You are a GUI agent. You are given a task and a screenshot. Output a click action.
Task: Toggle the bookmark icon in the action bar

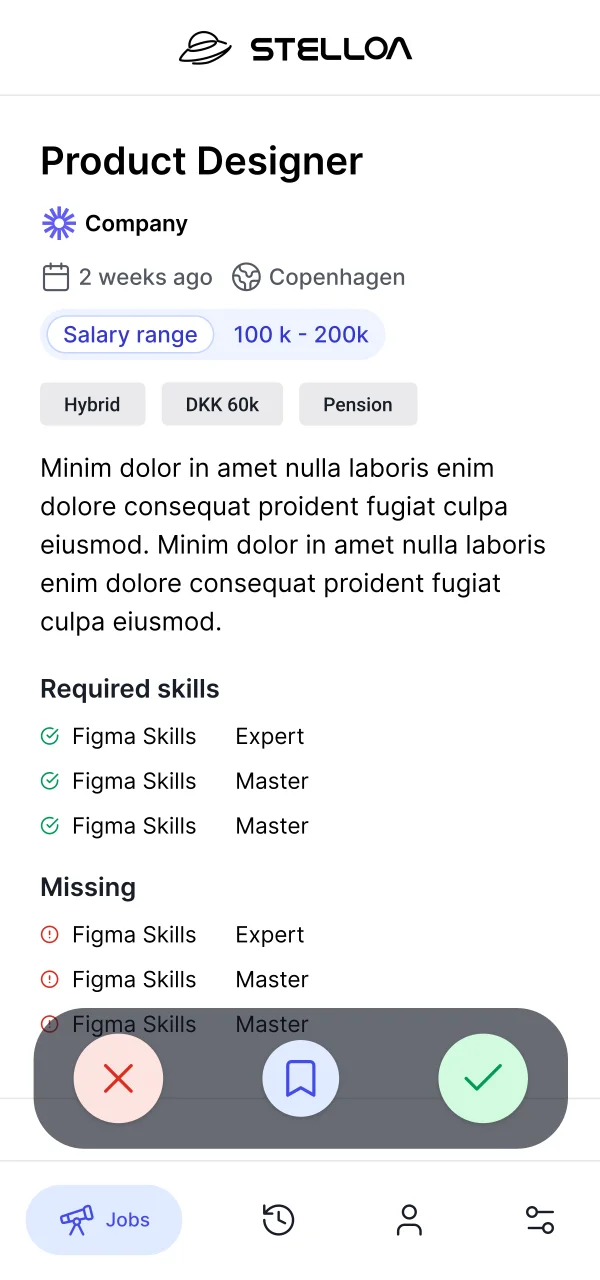point(300,1078)
